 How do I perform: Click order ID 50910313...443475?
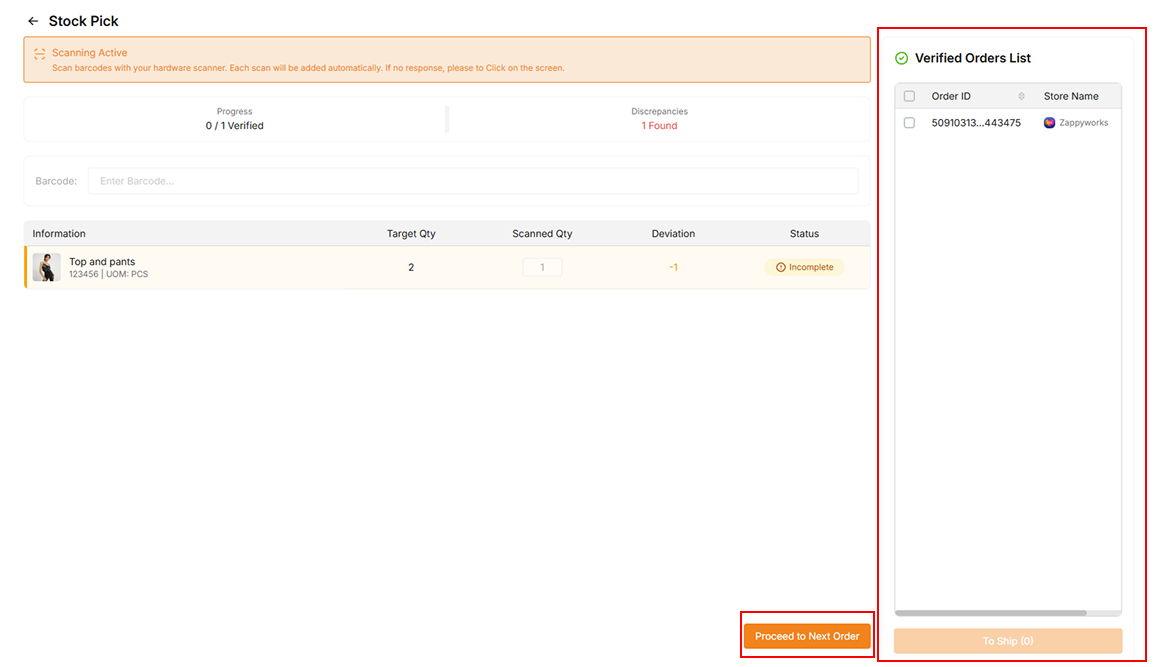coord(976,123)
